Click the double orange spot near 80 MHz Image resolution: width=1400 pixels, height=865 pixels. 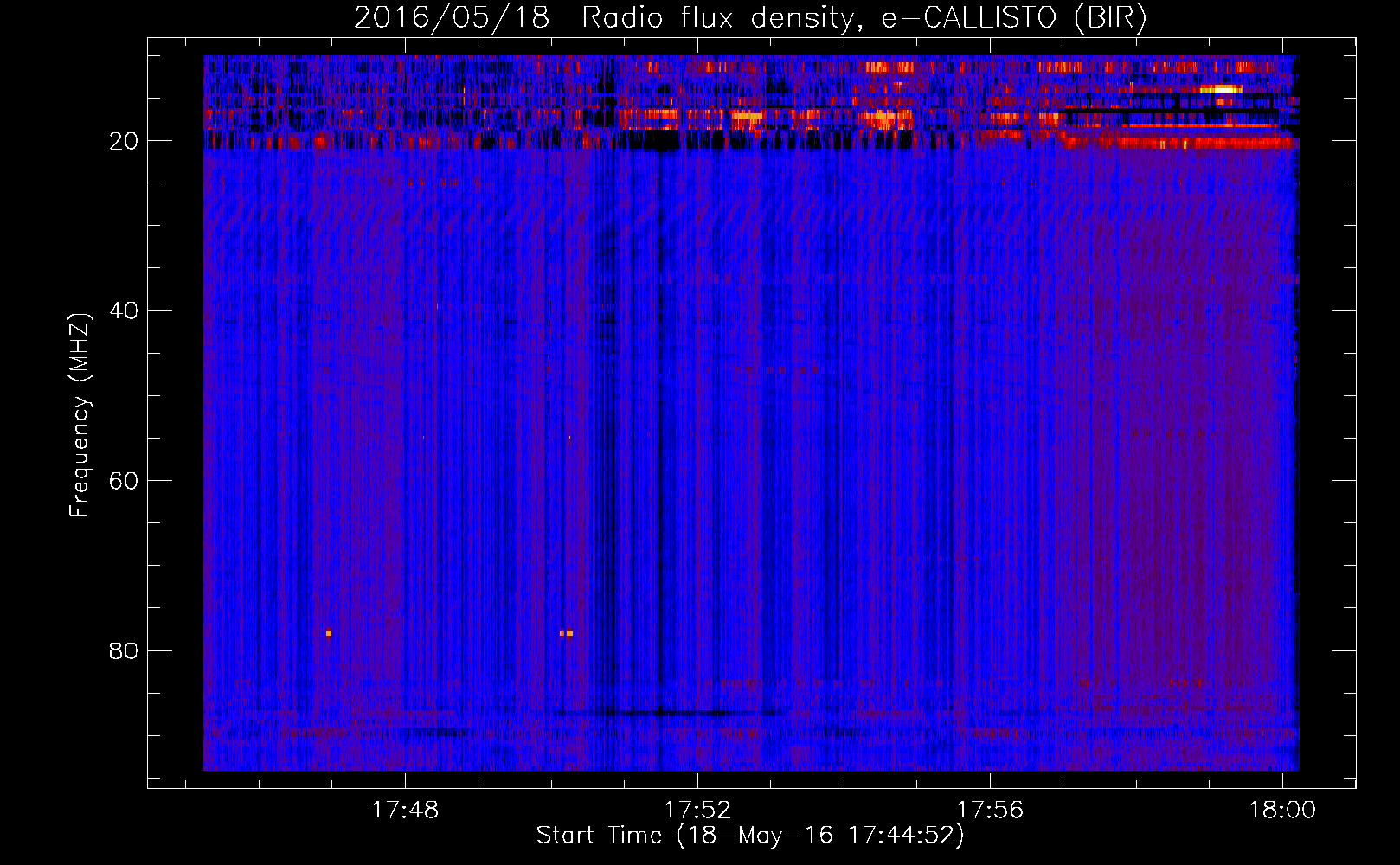click(566, 633)
